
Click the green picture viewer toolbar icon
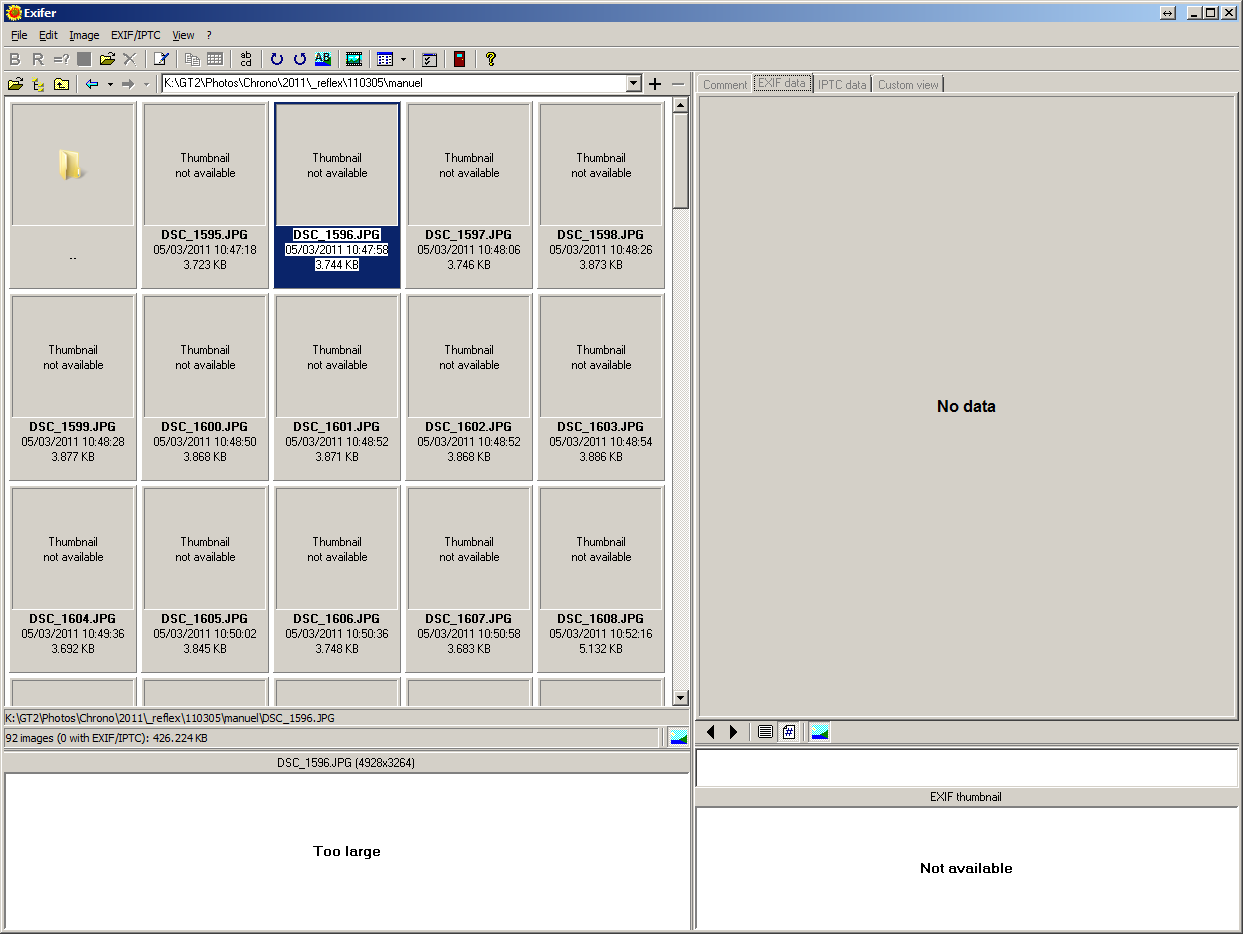[x=353, y=59]
